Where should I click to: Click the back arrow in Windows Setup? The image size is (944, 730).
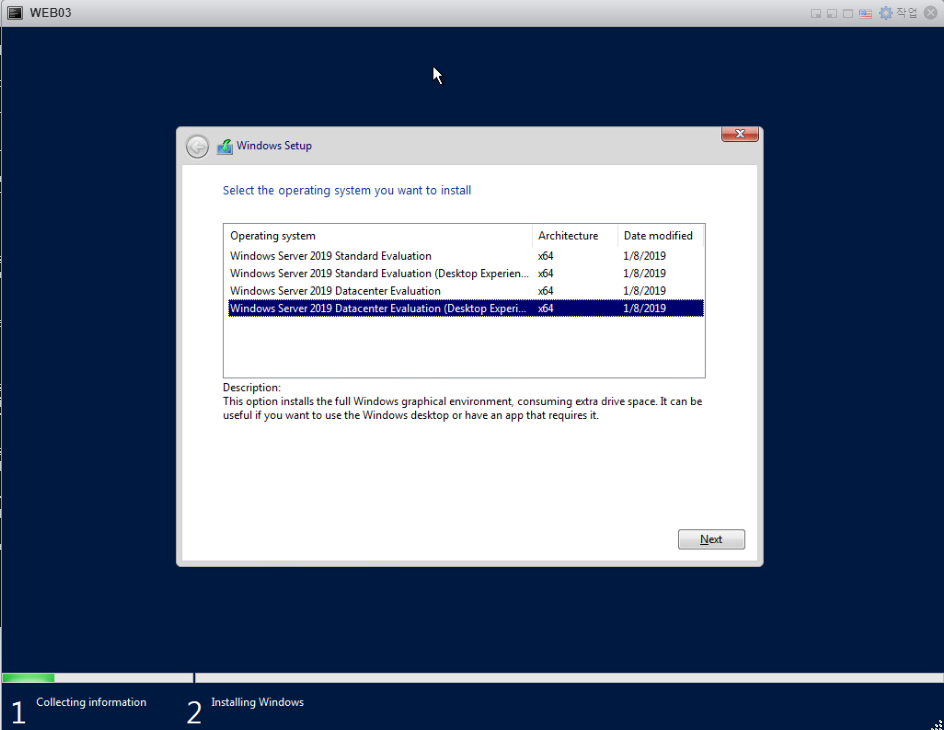[x=197, y=146]
